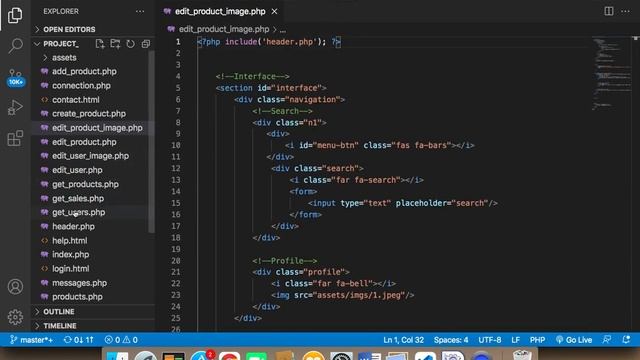Start Go Live server
Screen dimensions: 640x360
[573, 340]
